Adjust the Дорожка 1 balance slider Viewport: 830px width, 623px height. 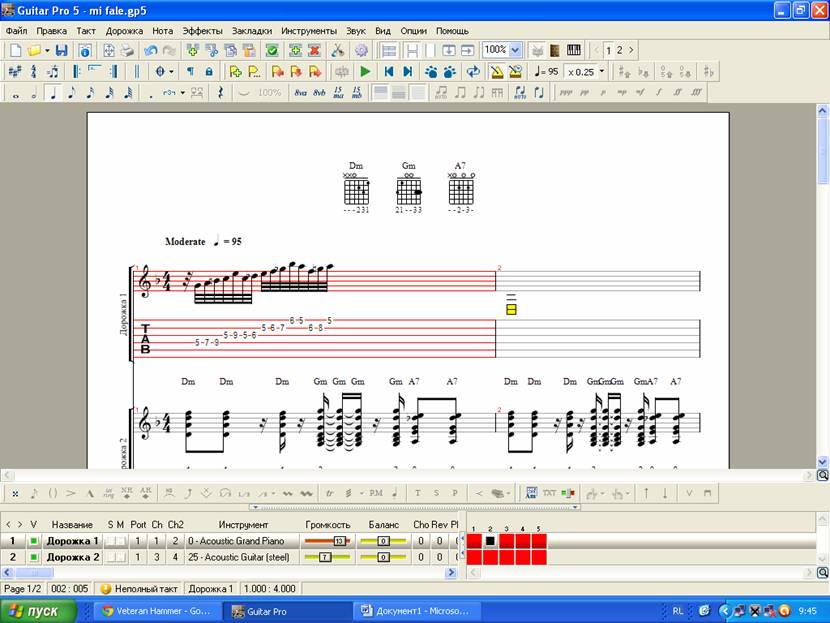tap(383, 541)
